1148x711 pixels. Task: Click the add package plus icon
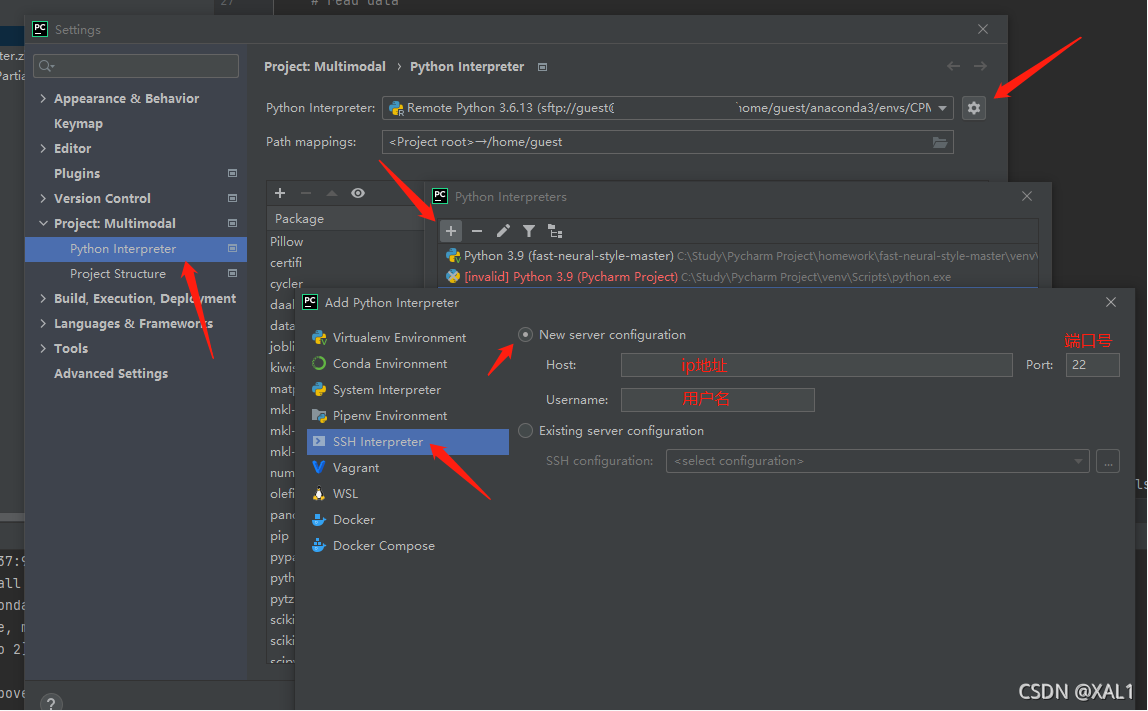(280, 193)
